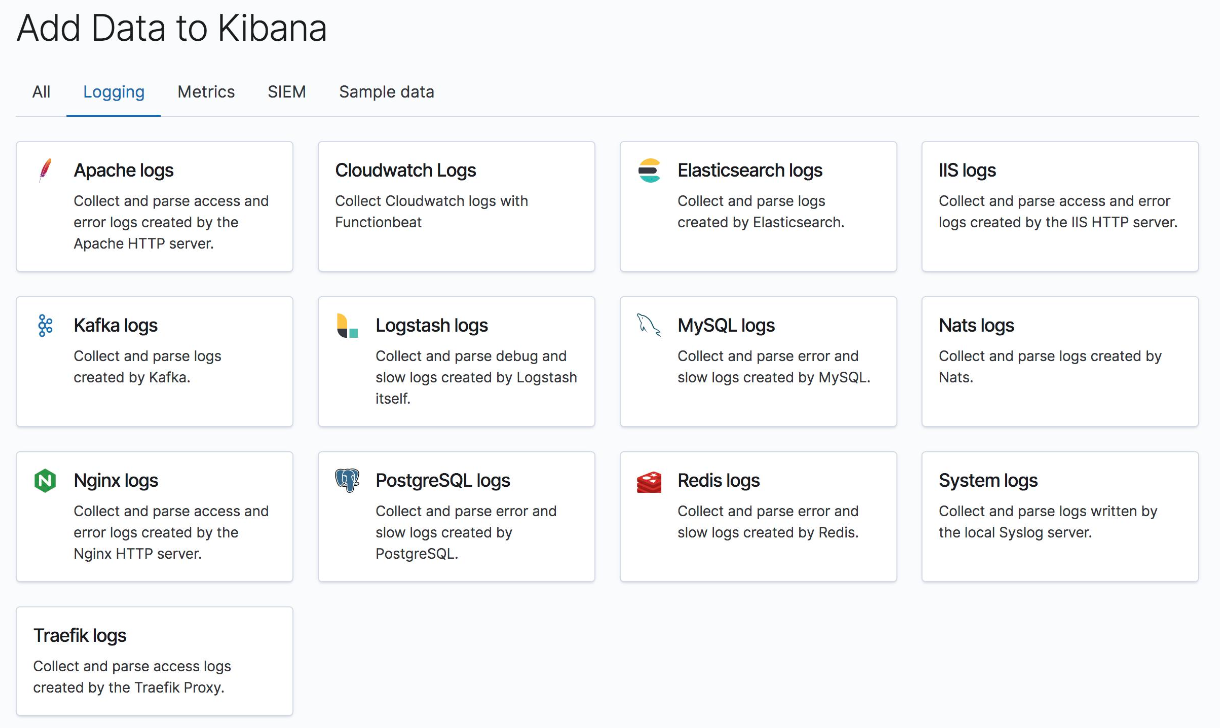Click the Logstash logo icon
The width and height of the screenshot is (1220, 728).
point(347,326)
